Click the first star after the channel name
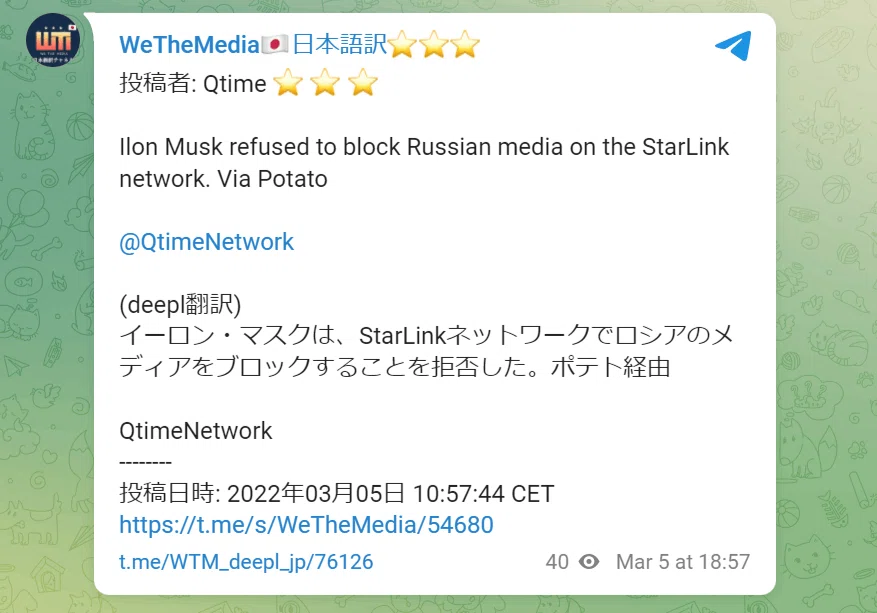Image resolution: width=877 pixels, height=613 pixels. pyautogui.click(x=402, y=45)
